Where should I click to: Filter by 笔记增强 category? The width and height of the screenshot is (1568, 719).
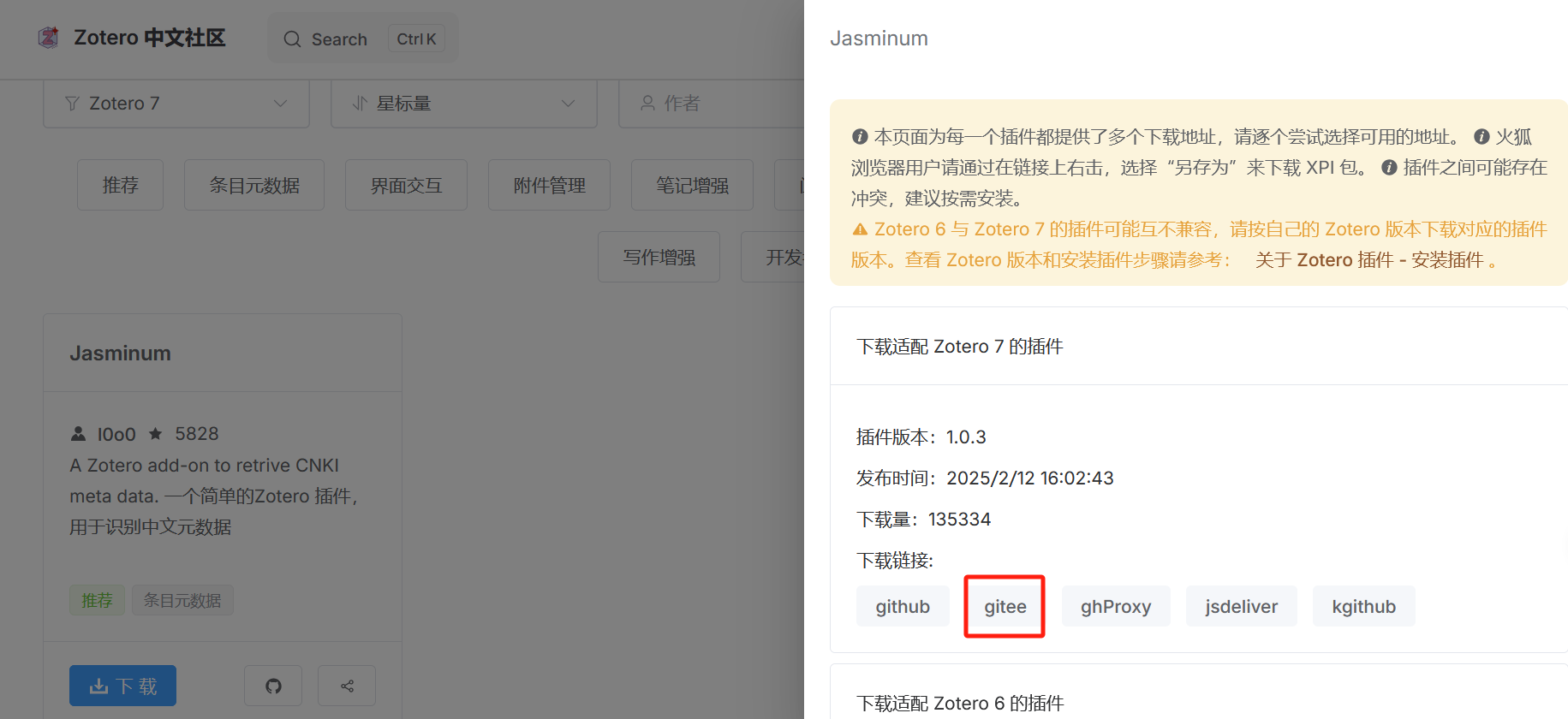point(692,185)
